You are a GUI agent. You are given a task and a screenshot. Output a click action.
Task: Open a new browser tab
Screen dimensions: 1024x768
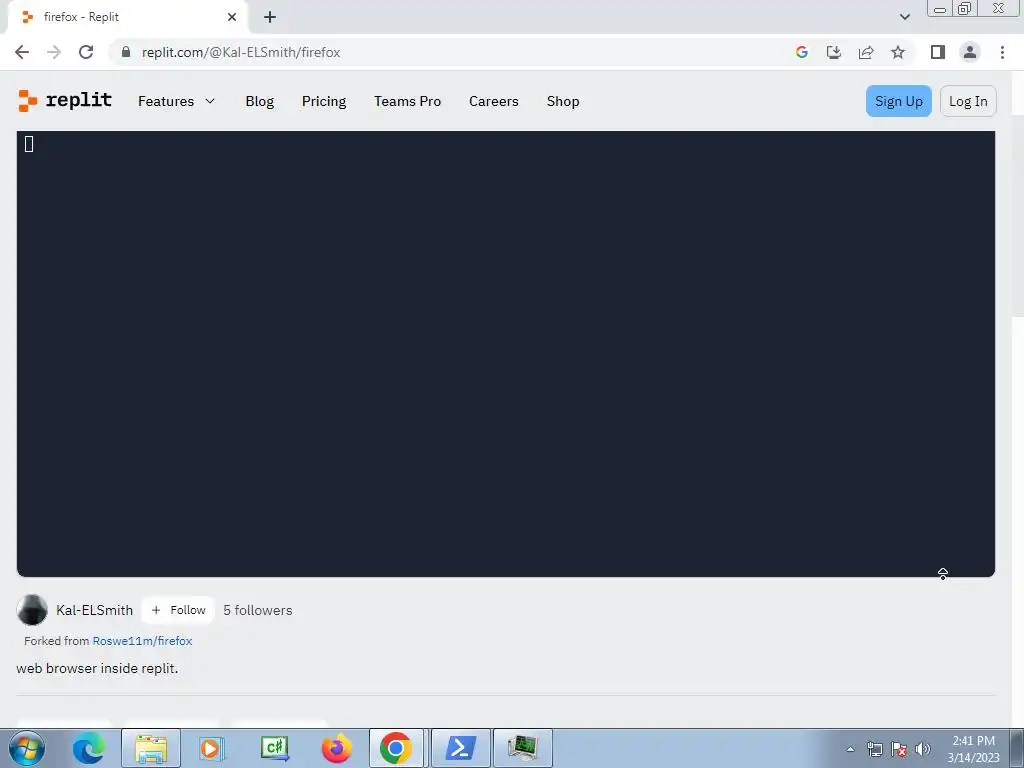click(270, 17)
